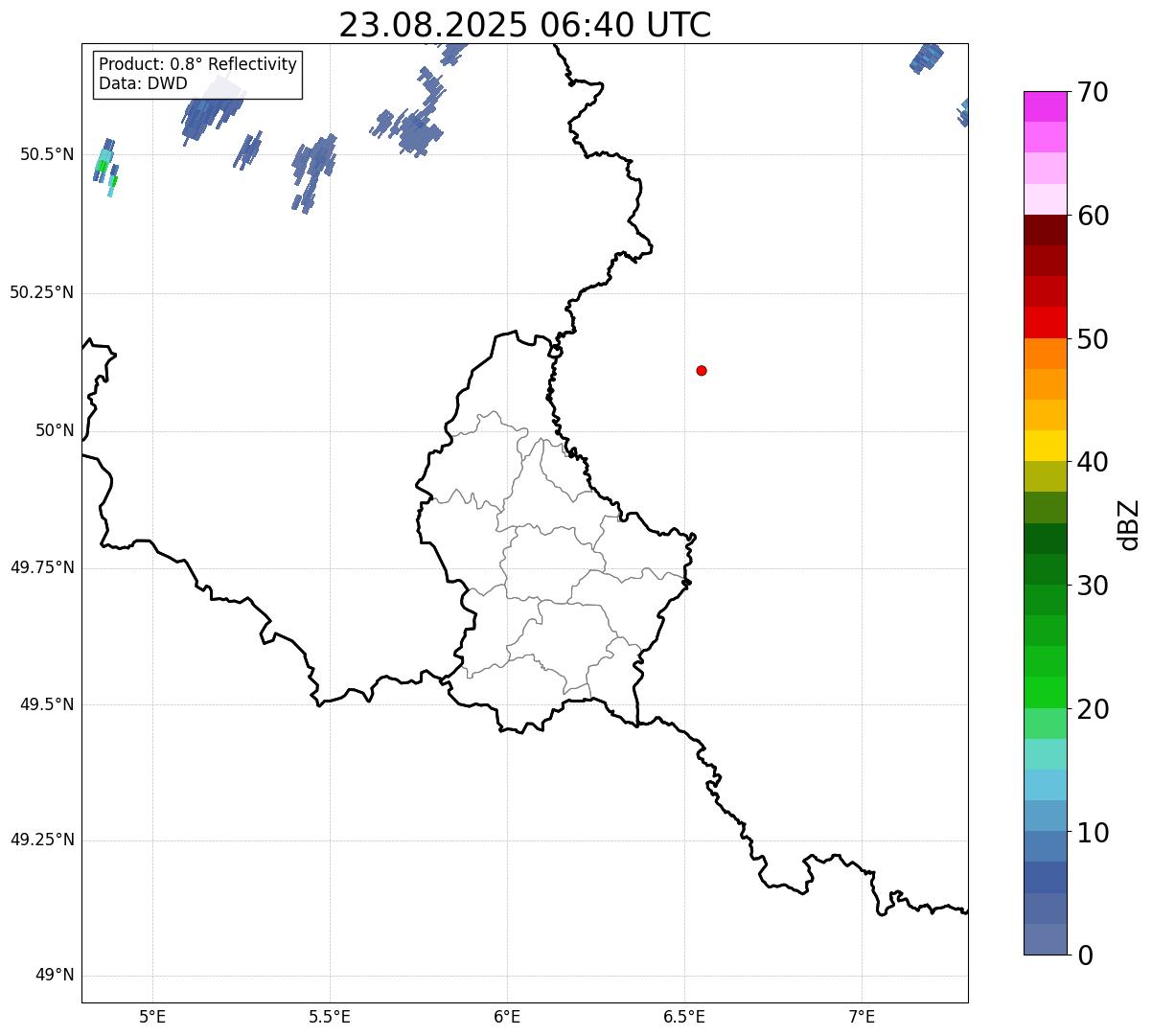Screen dimensions: 1152x1036
Task: Click the colorbar tick value 60
Action: [1093, 216]
